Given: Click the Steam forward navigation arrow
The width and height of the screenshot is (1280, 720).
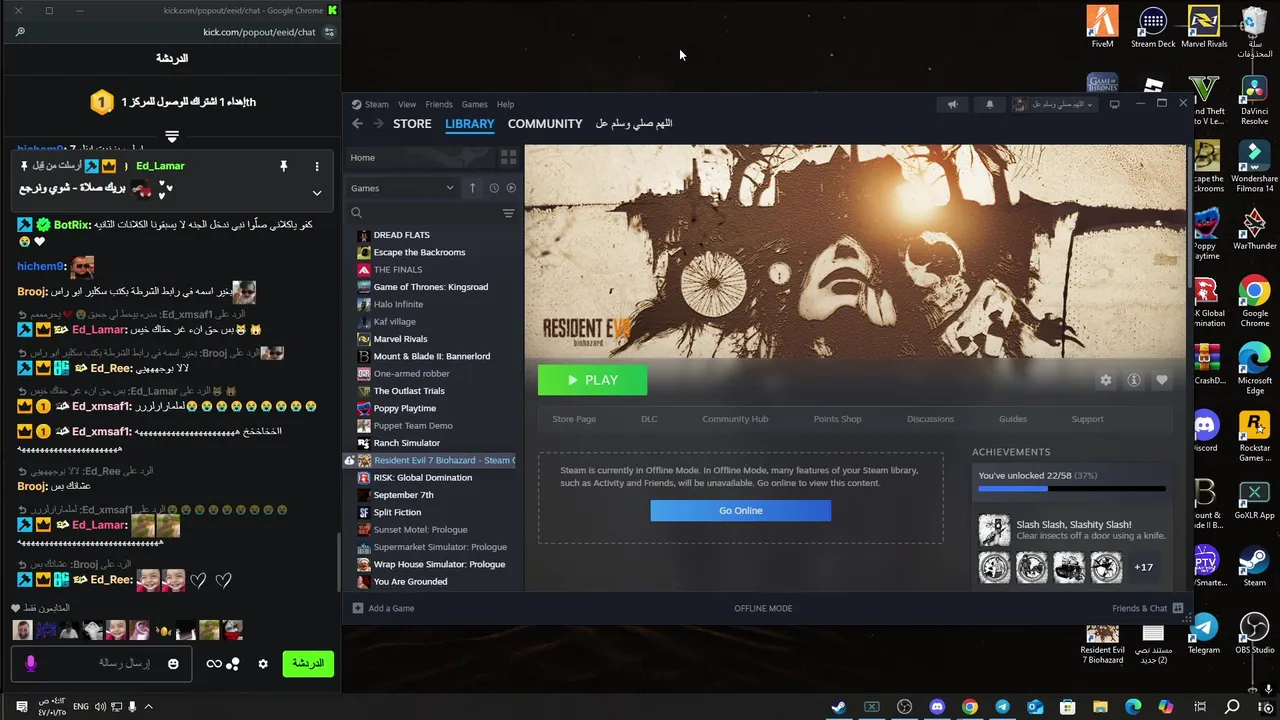Looking at the screenshot, I should coord(378,123).
